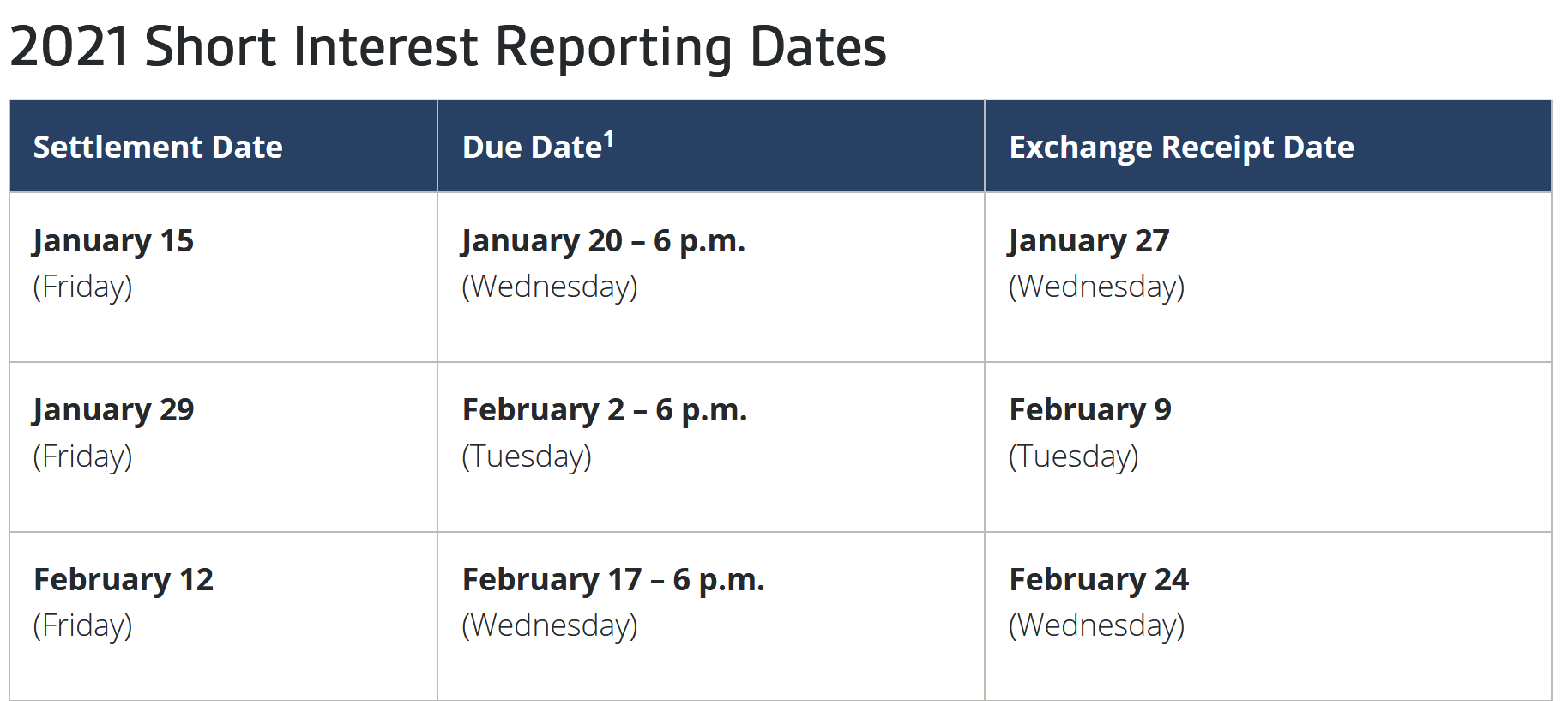1568x701 pixels.
Task: Select the January 15 settlement date
Action: (113, 241)
